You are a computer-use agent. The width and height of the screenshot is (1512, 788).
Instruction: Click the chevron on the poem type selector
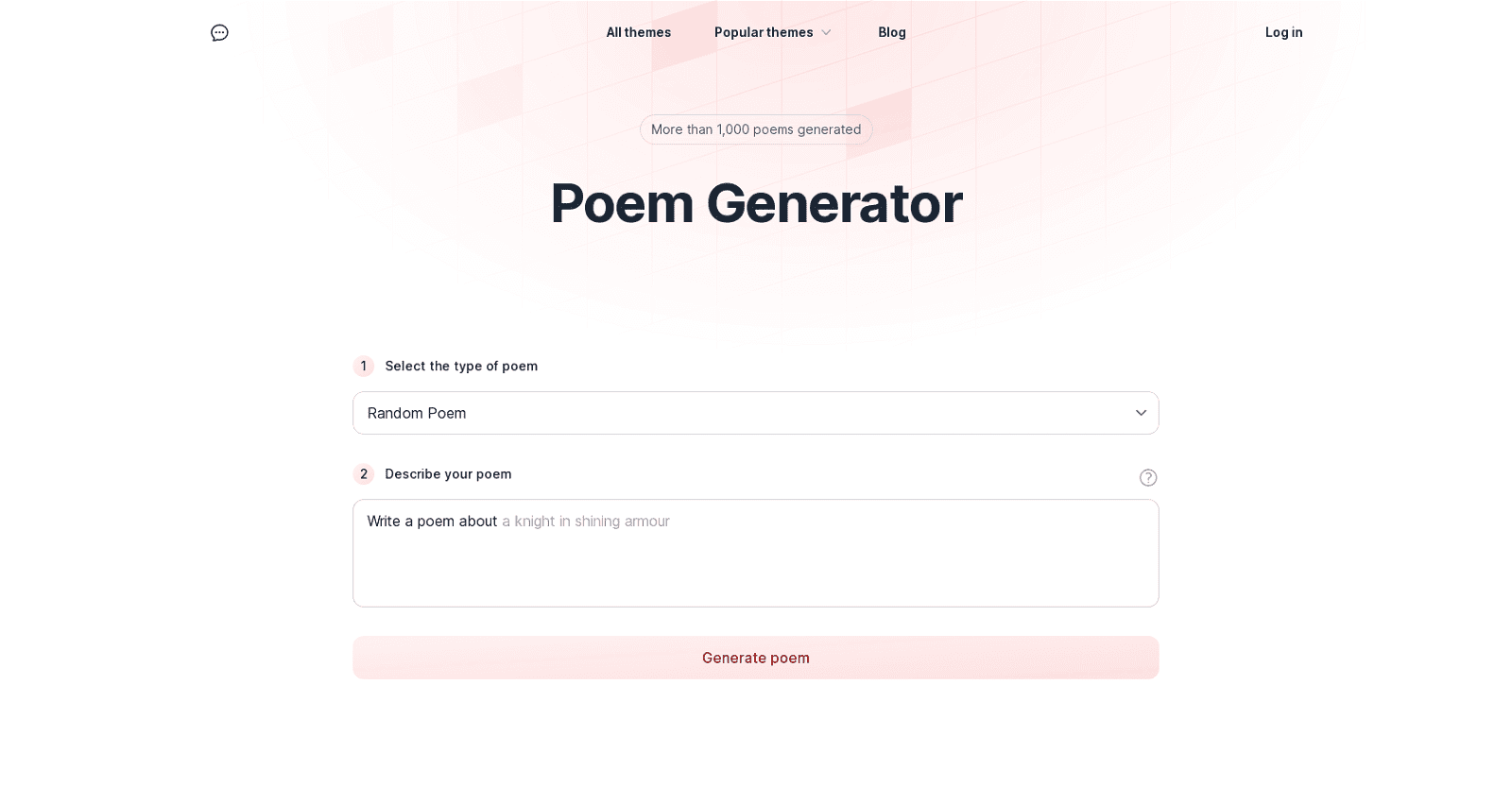pyautogui.click(x=1141, y=413)
